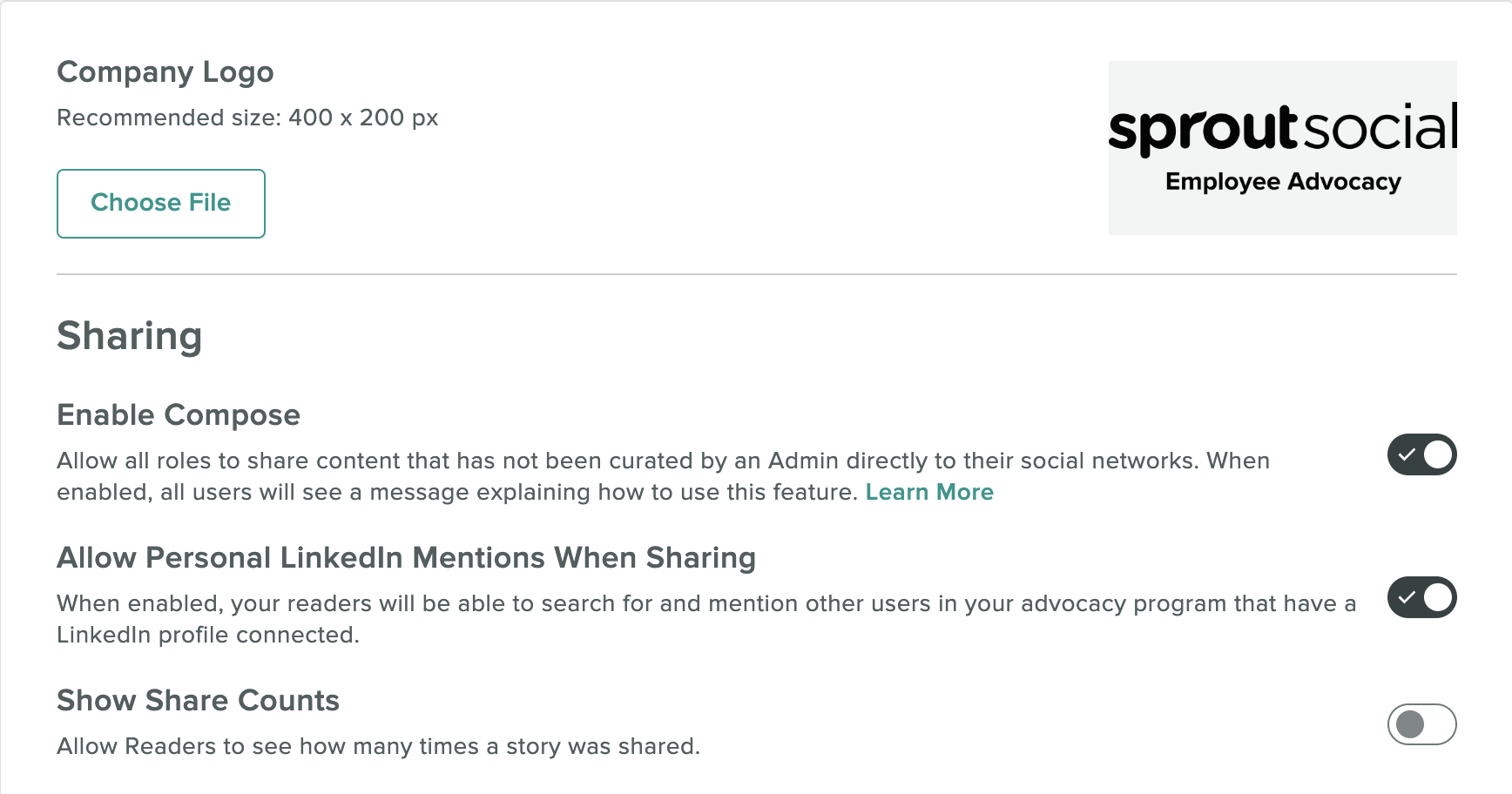This screenshot has width=1512, height=794.
Task: Disable the Enable Compose toggle
Action: (1421, 454)
